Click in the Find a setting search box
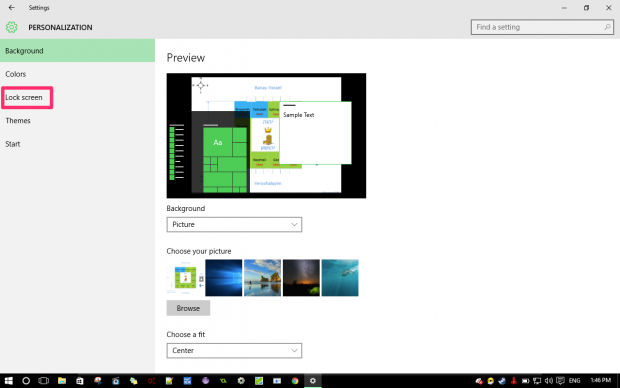 pyautogui.click(x=542, y=27)
